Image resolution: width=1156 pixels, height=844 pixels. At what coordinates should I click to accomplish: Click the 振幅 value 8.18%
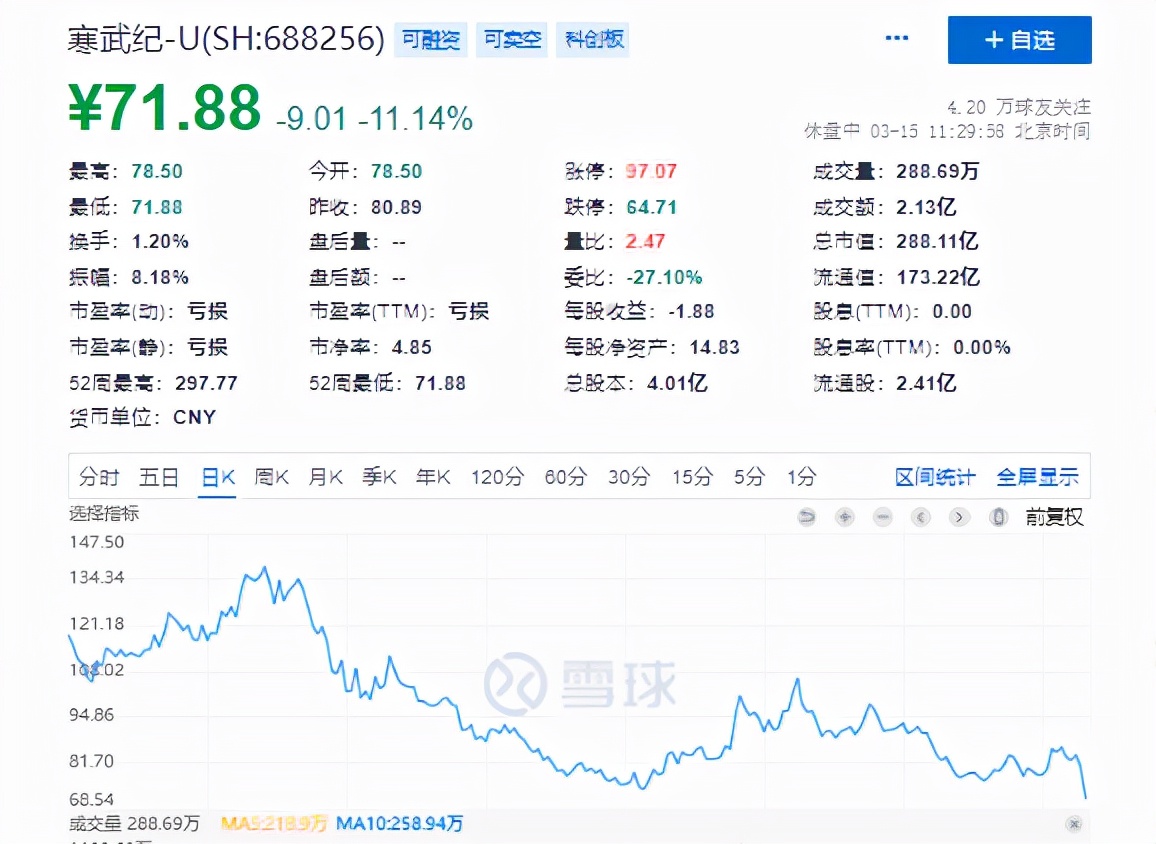pyautogui.click(x=160, y=277)
